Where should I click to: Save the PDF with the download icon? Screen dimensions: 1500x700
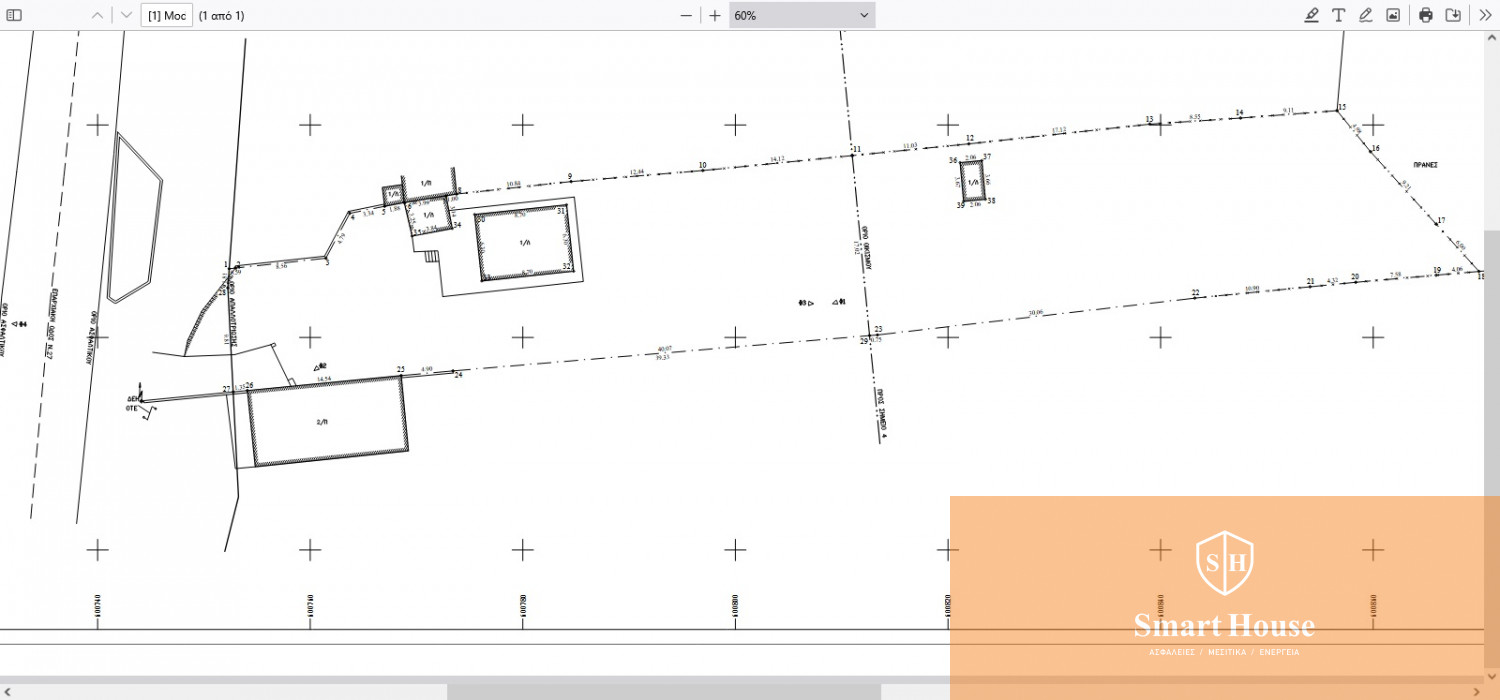click(1454, 15)
